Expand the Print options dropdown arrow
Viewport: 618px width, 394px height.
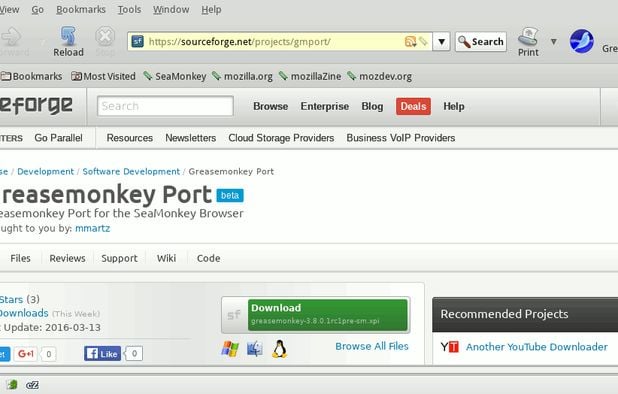[x=554, y=41]
